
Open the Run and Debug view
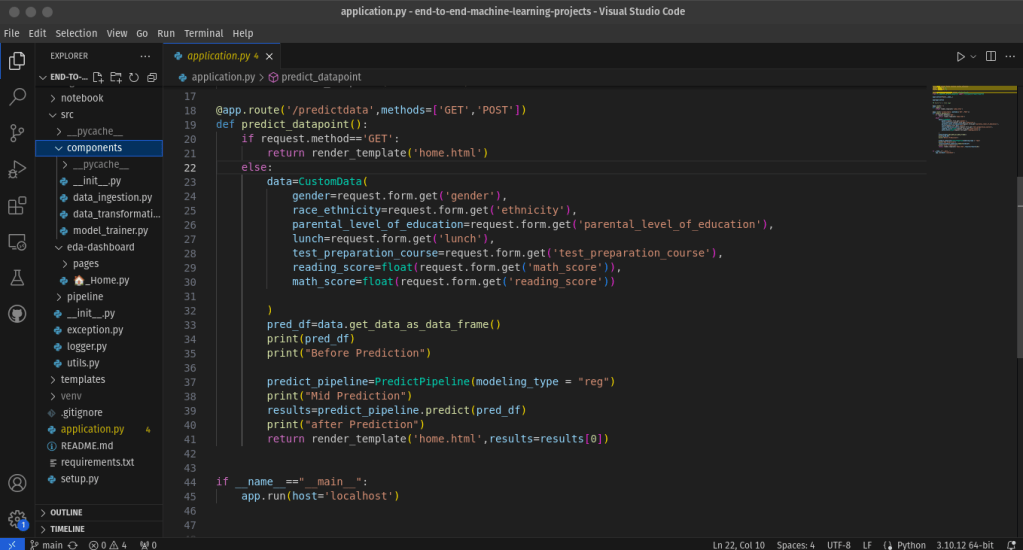pos(17,169)
